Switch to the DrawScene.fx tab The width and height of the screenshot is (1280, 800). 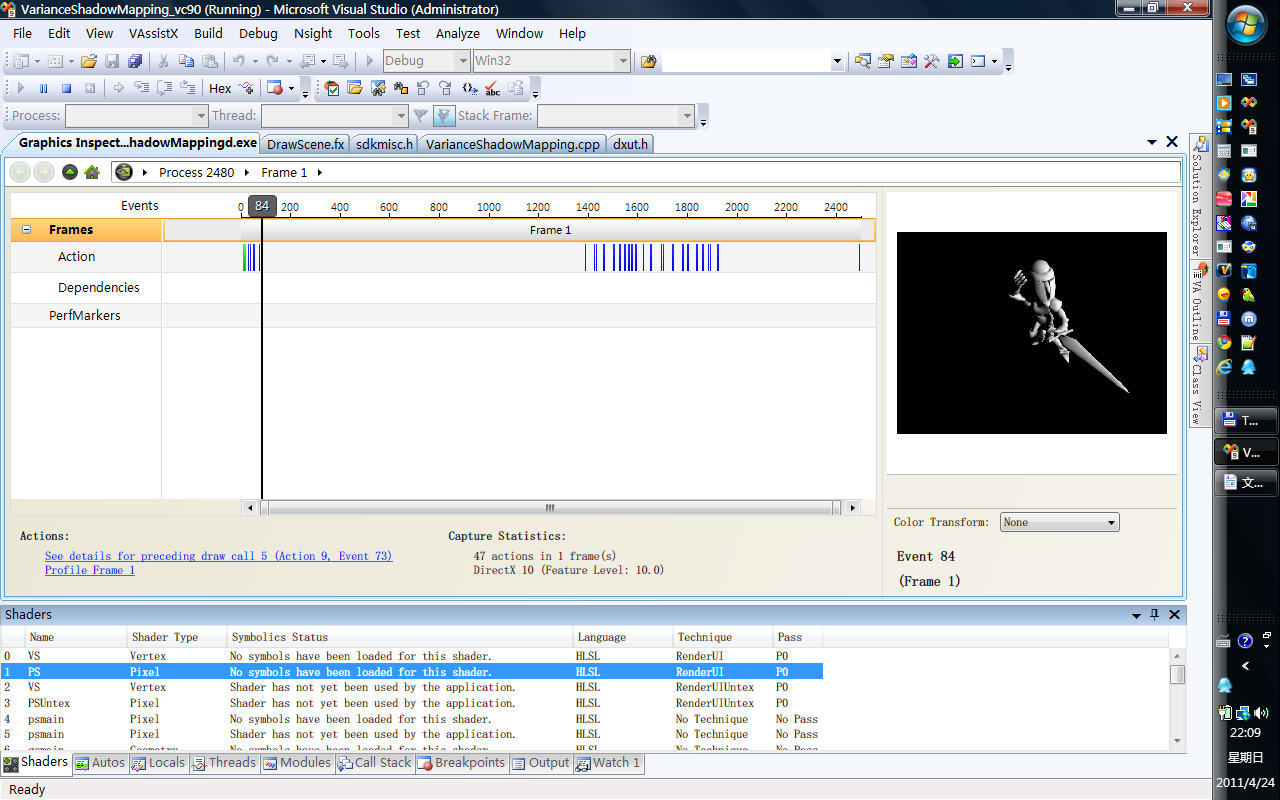(x=306, y=144)
